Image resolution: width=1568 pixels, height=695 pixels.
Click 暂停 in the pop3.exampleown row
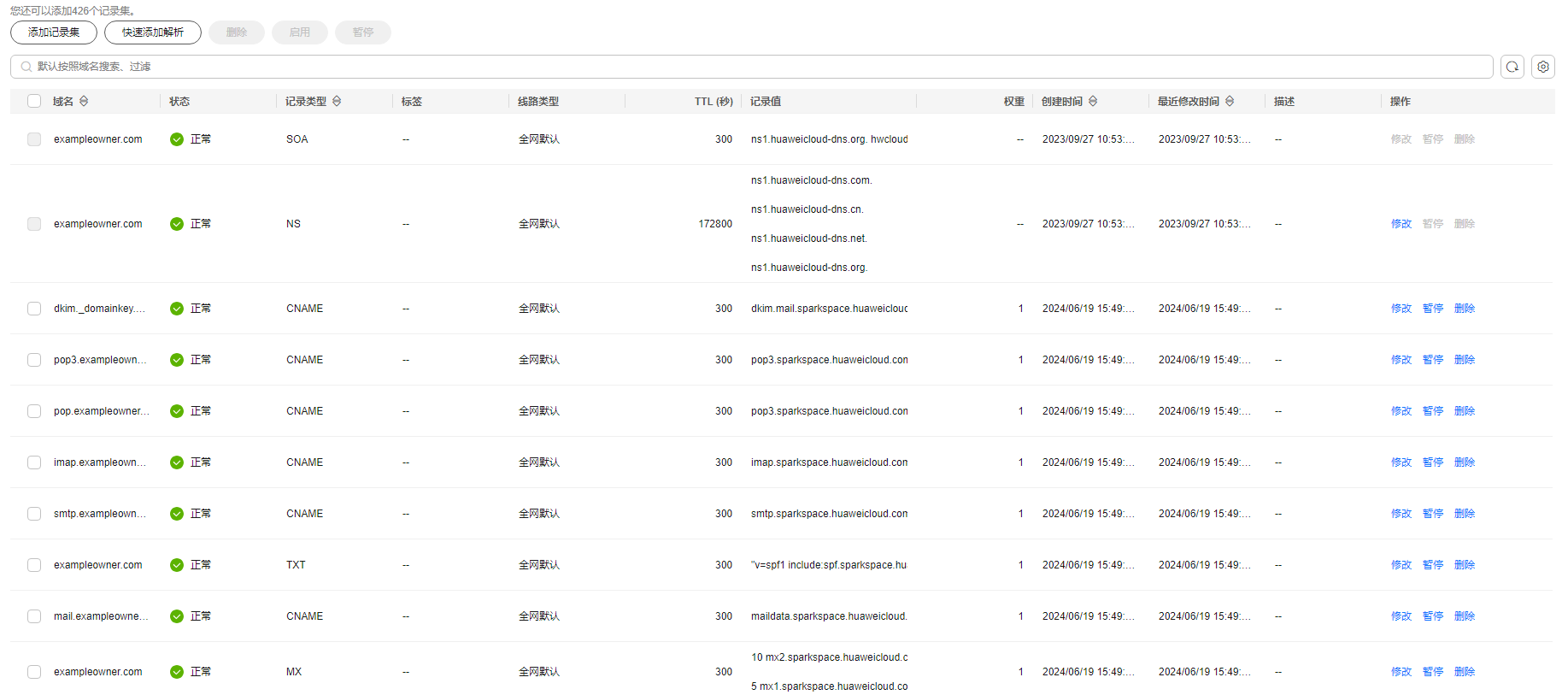pos(1433,360)
